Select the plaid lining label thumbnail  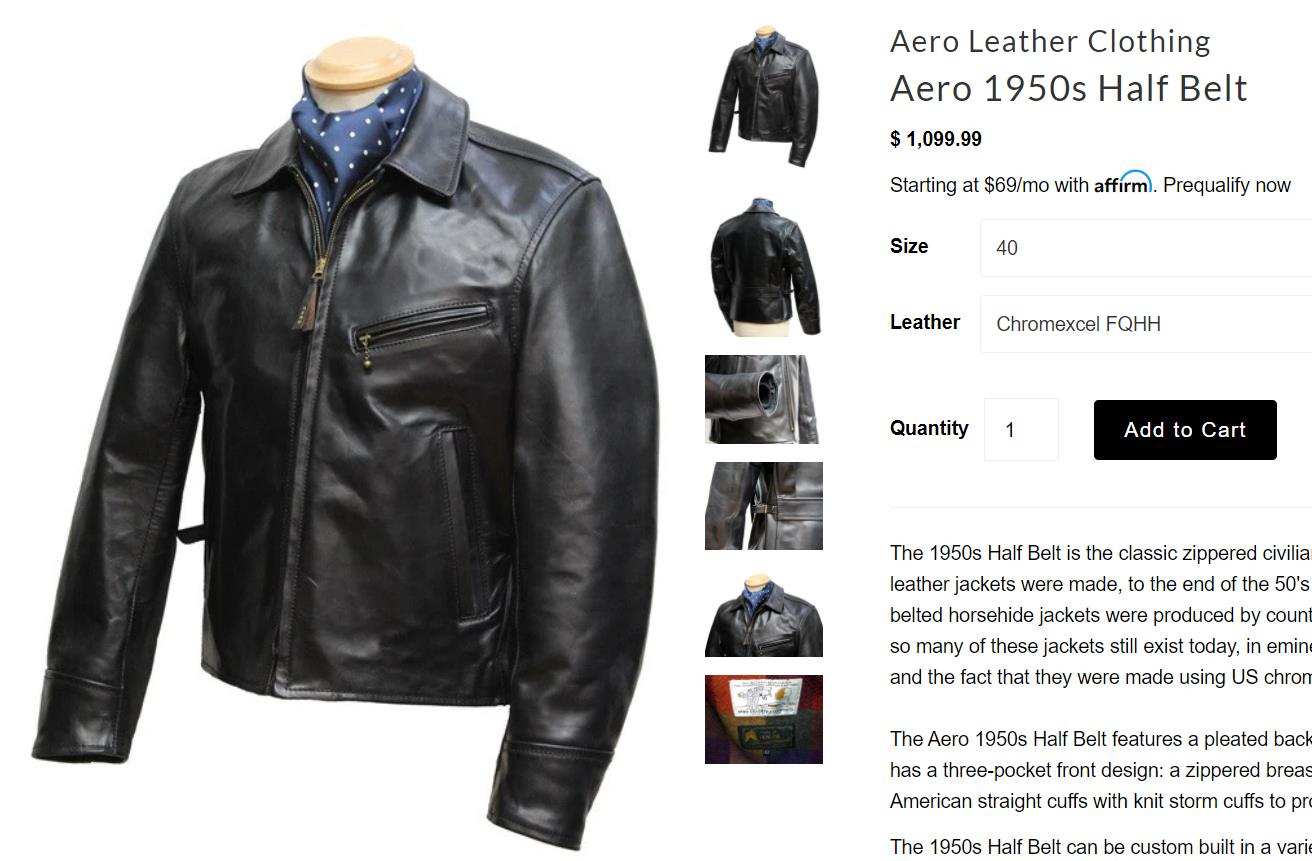[x=764, y=719]
